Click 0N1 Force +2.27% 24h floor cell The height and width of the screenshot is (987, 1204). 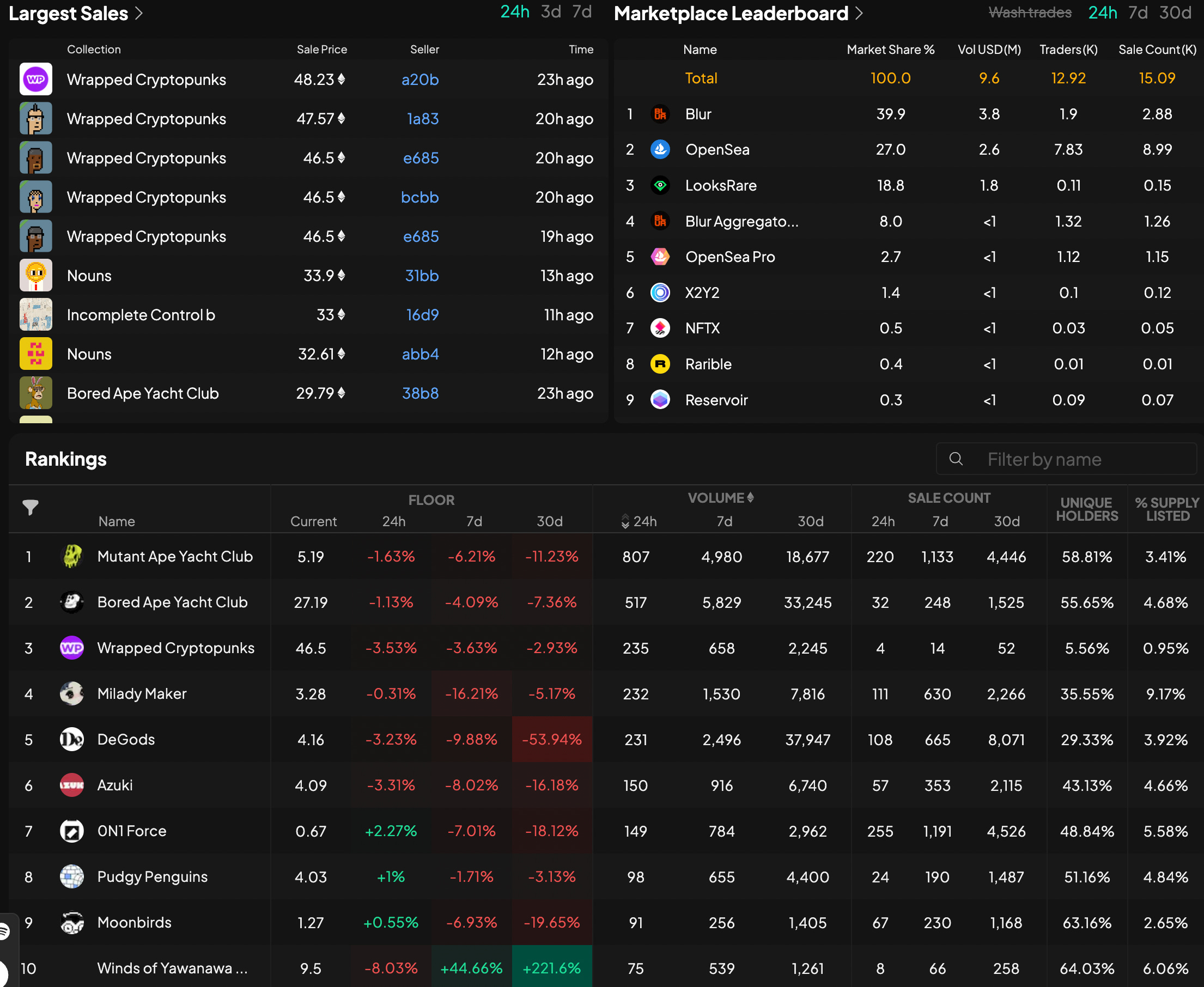pos(391,831)
